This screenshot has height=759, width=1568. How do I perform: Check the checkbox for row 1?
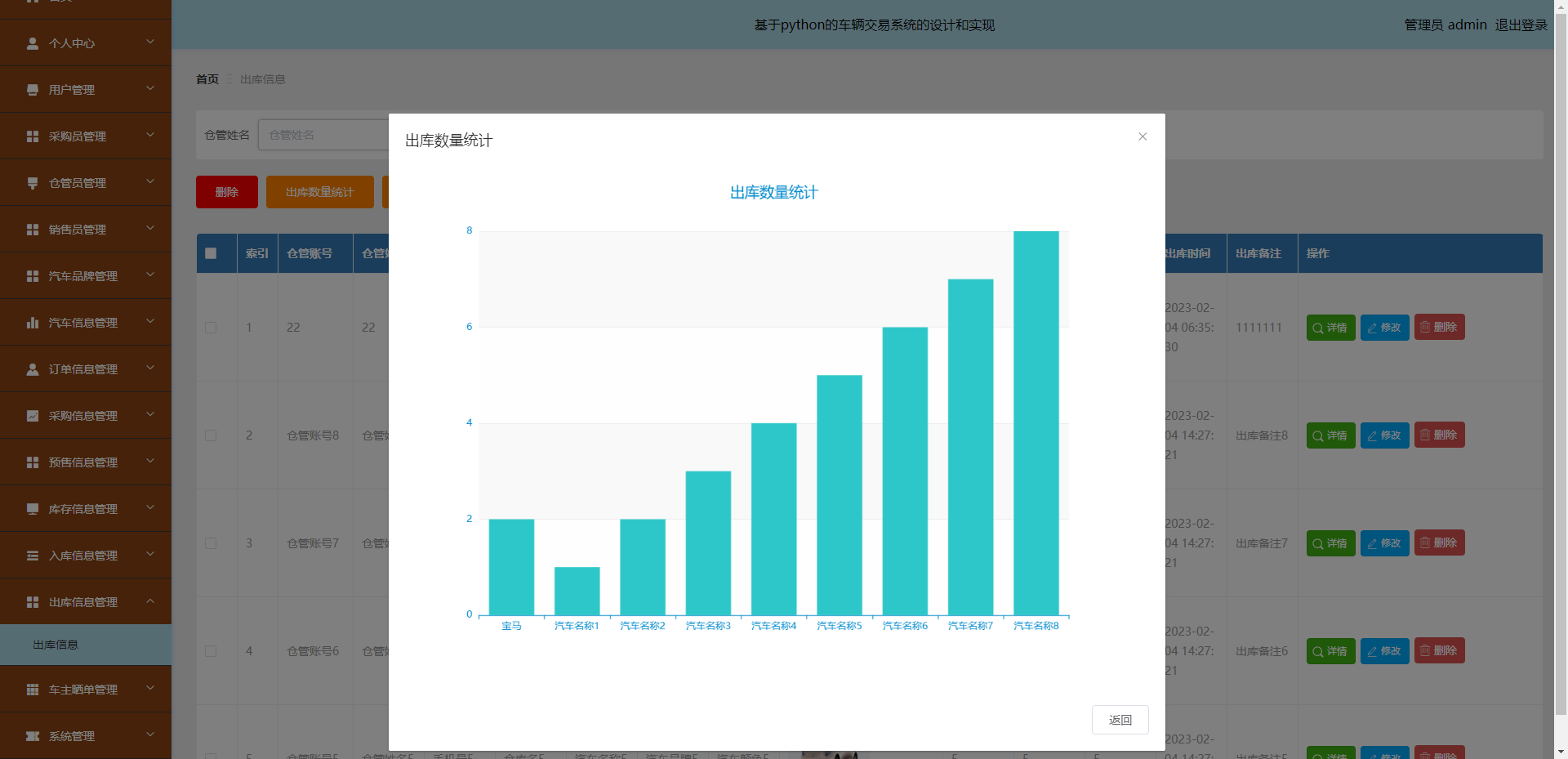[211, 328]
